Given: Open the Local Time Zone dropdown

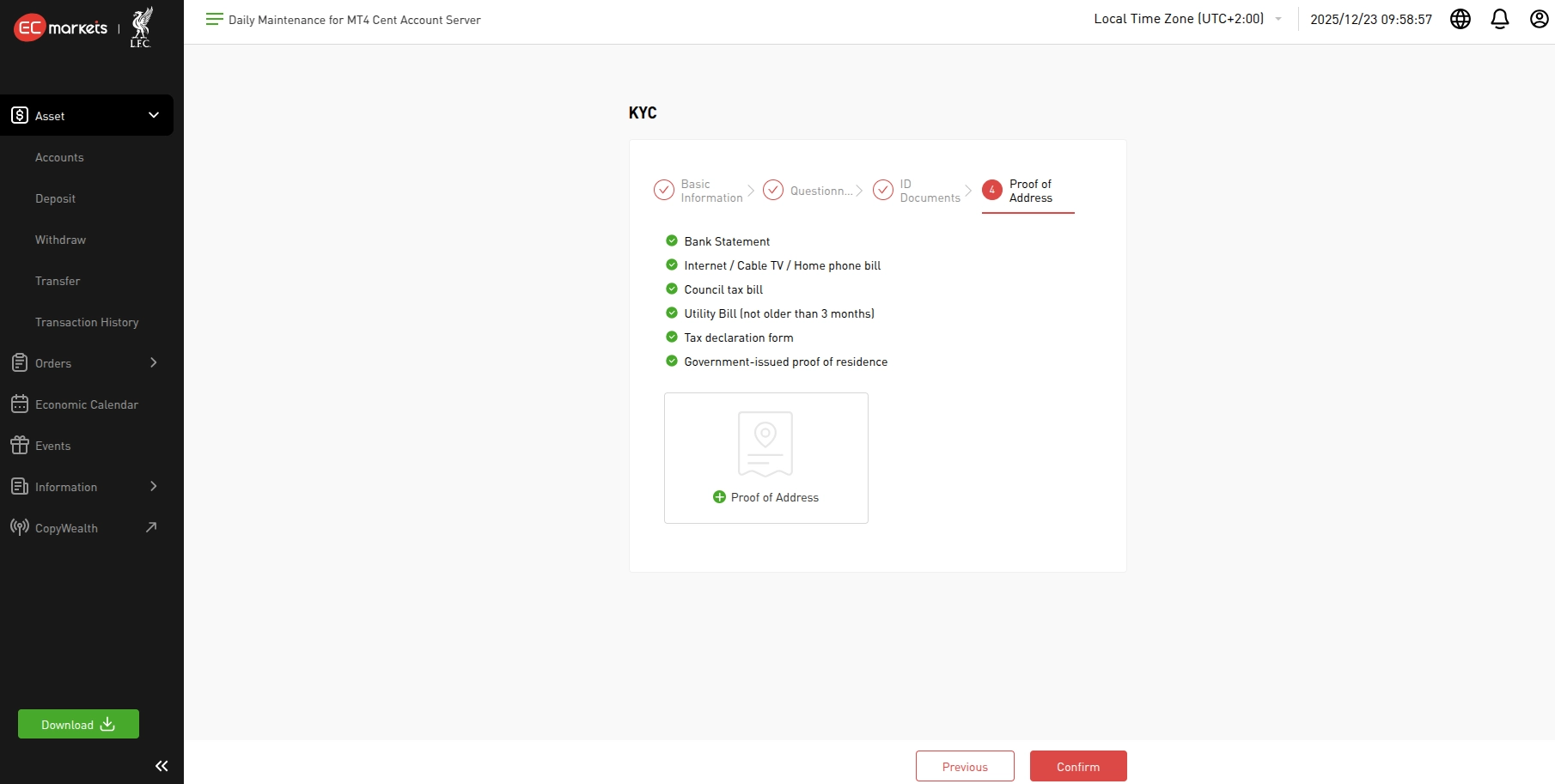Looking at the screenshot, I should (1187, 19).
